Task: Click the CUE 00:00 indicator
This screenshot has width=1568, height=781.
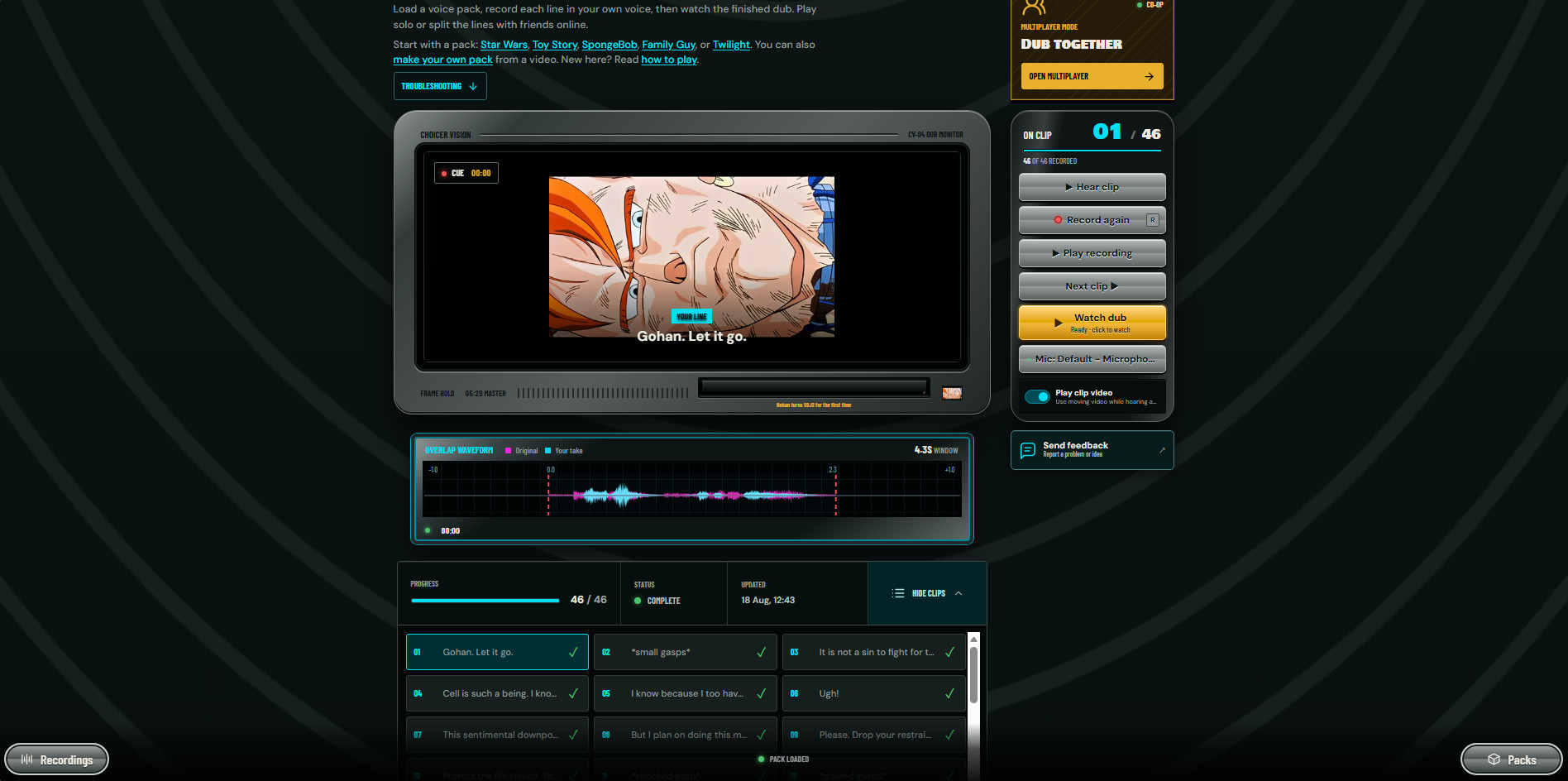Action: (x=466, y=173)
